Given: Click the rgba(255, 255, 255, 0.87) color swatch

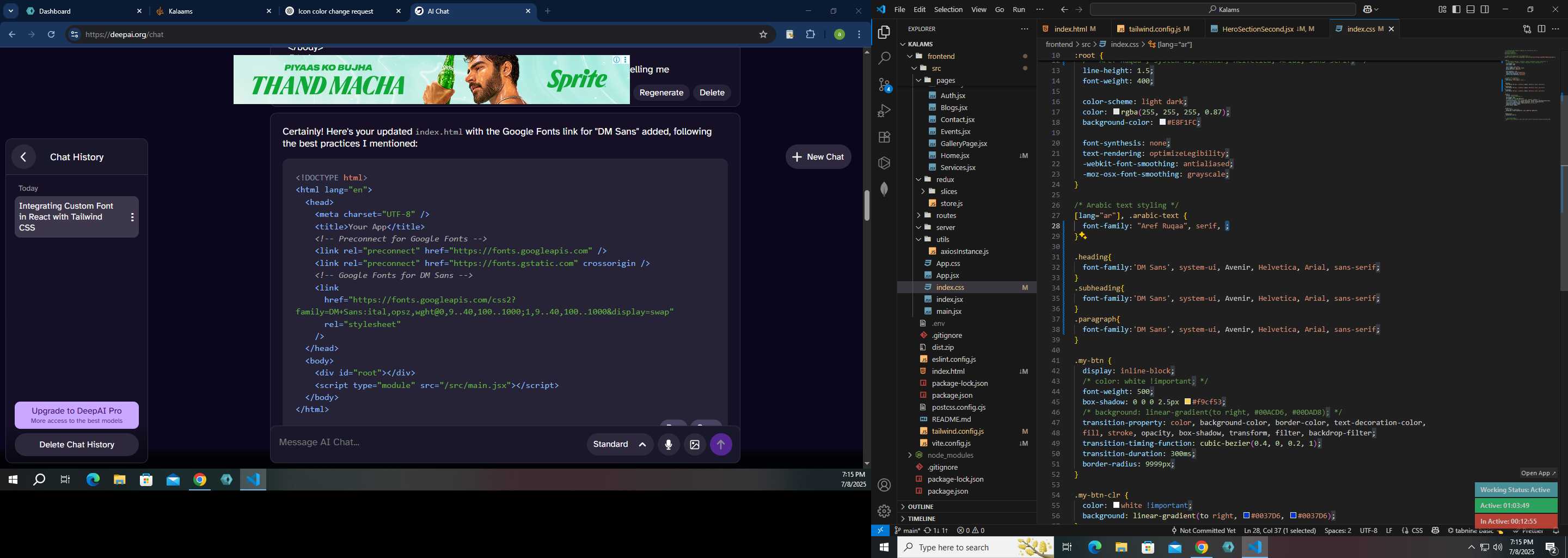Looking at the screenshot, I should (x=1116, y=112).
